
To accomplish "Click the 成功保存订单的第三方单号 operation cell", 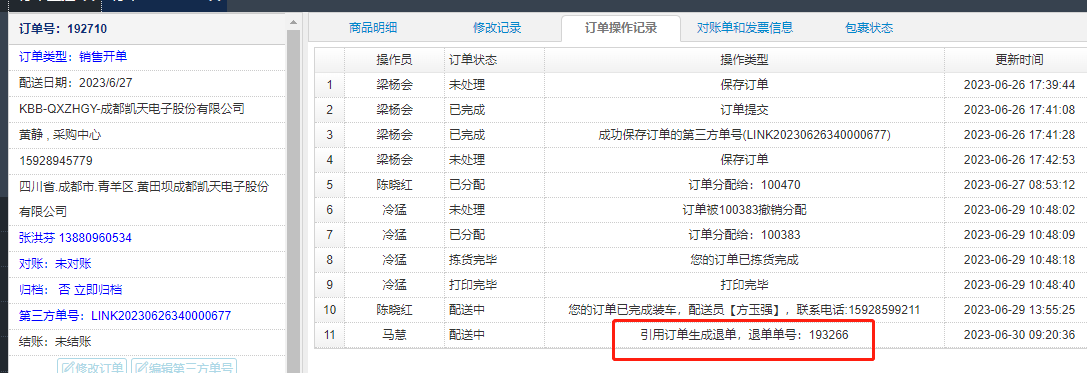I will point(744,135).
